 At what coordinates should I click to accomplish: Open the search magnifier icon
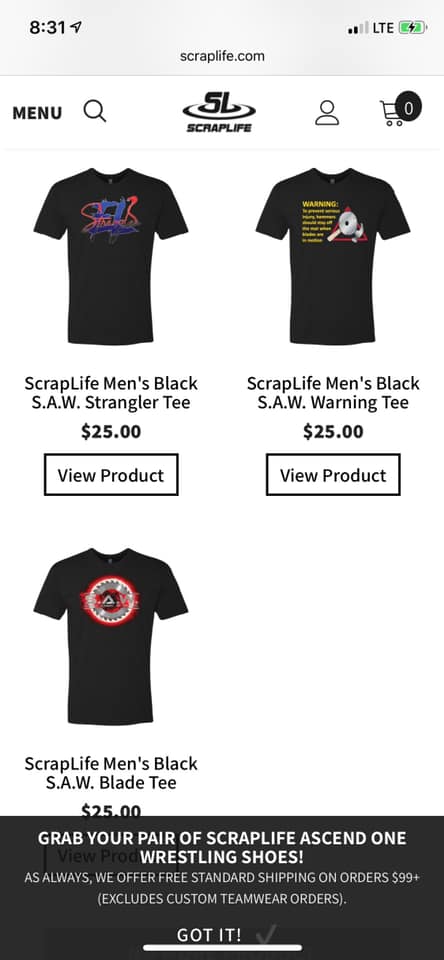point(95,111)
